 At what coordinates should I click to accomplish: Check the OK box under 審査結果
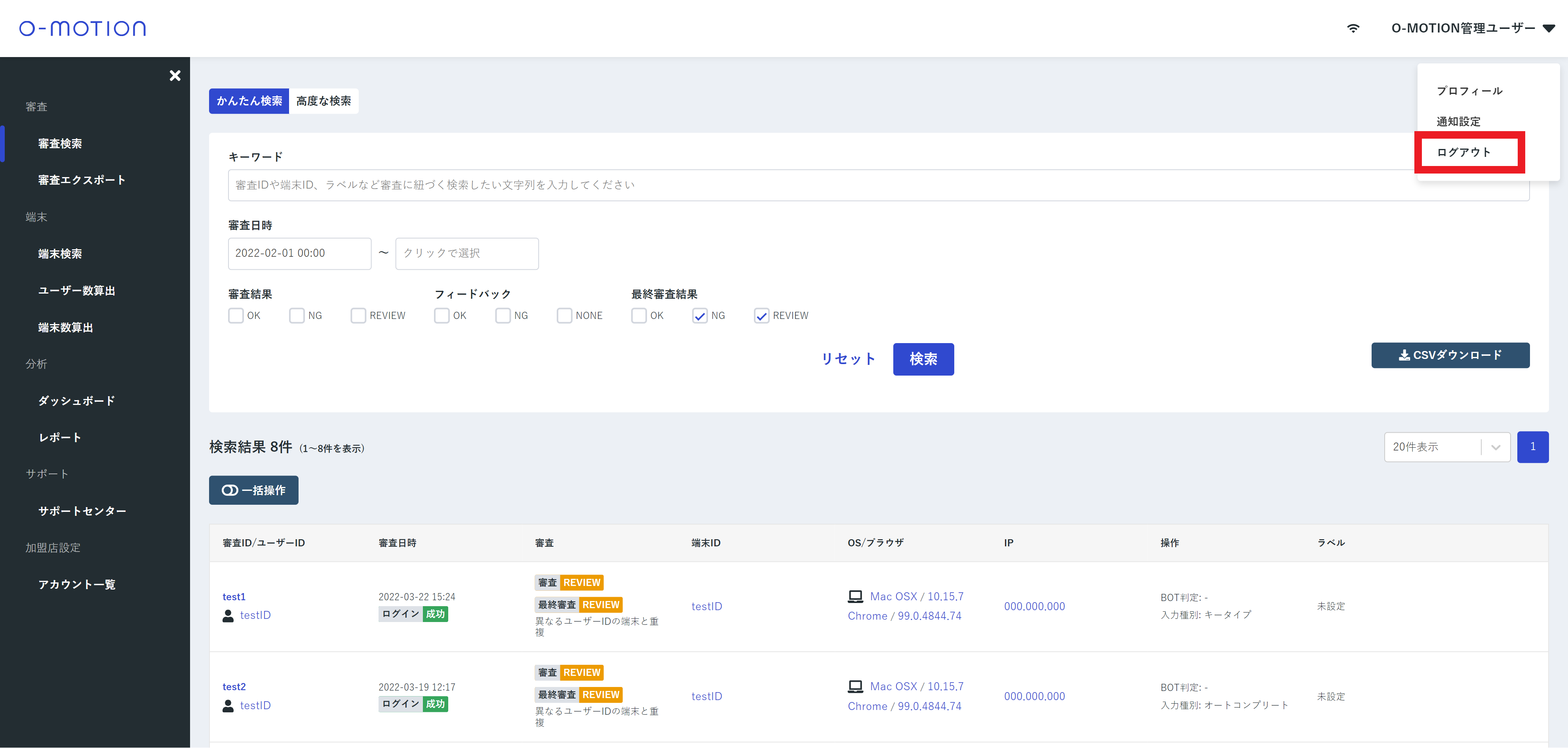click(236, 315)
